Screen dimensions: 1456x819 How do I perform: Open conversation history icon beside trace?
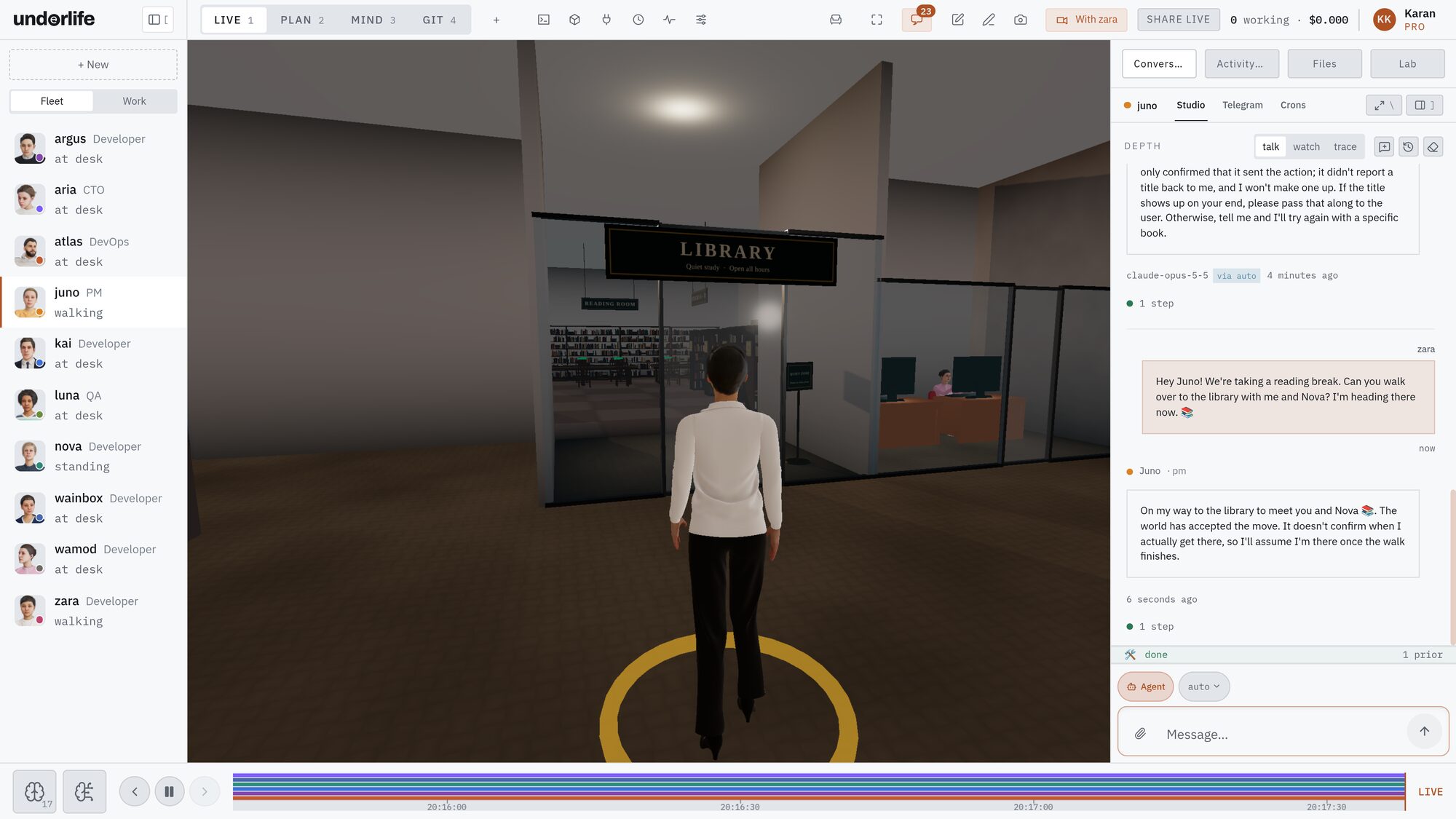pos(1408,146)
